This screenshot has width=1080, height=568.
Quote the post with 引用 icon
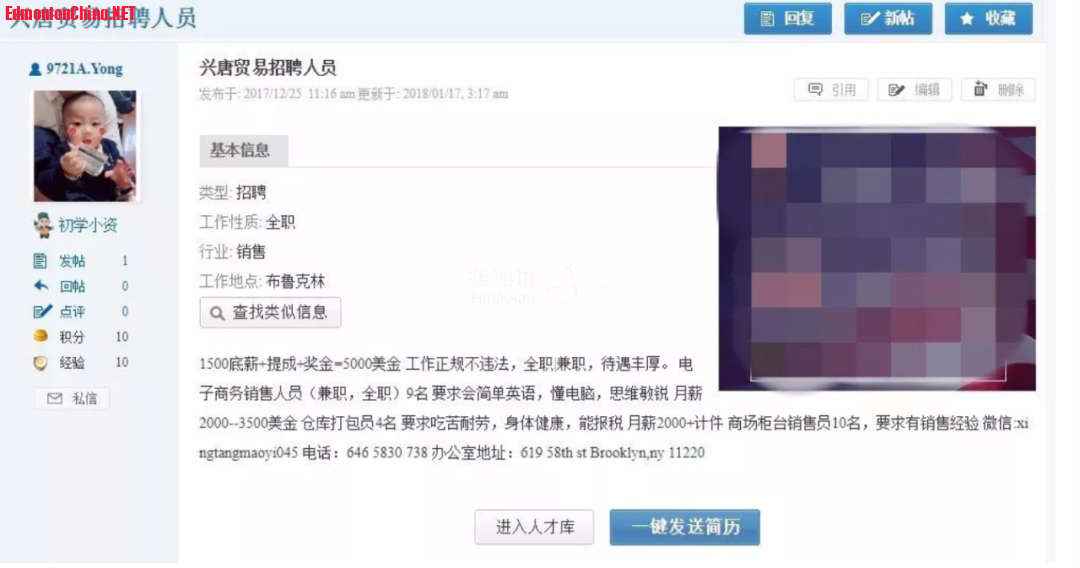815,90
